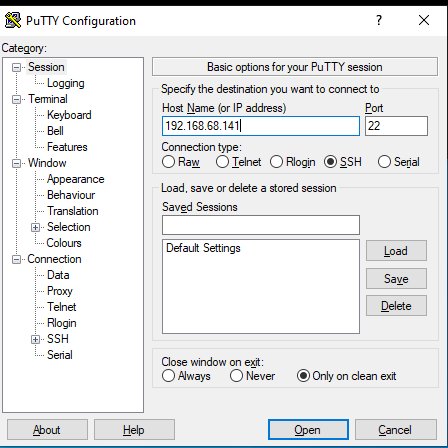The height and width of the screenshot is (448, 448).
Task: Collapse the Terminal tree node
Action: [16, 99]
